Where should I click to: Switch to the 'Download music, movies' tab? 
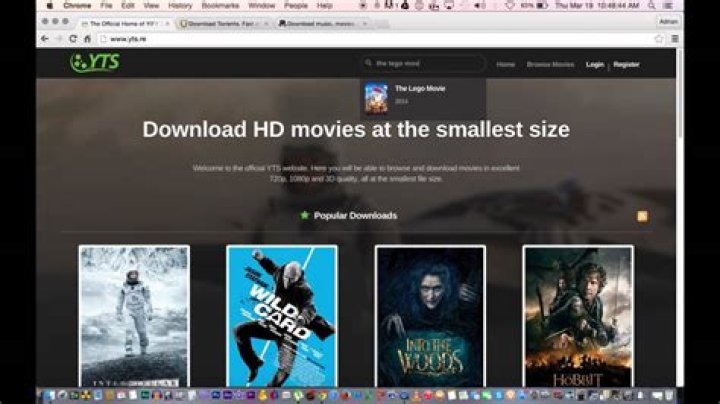click(321, 23)
